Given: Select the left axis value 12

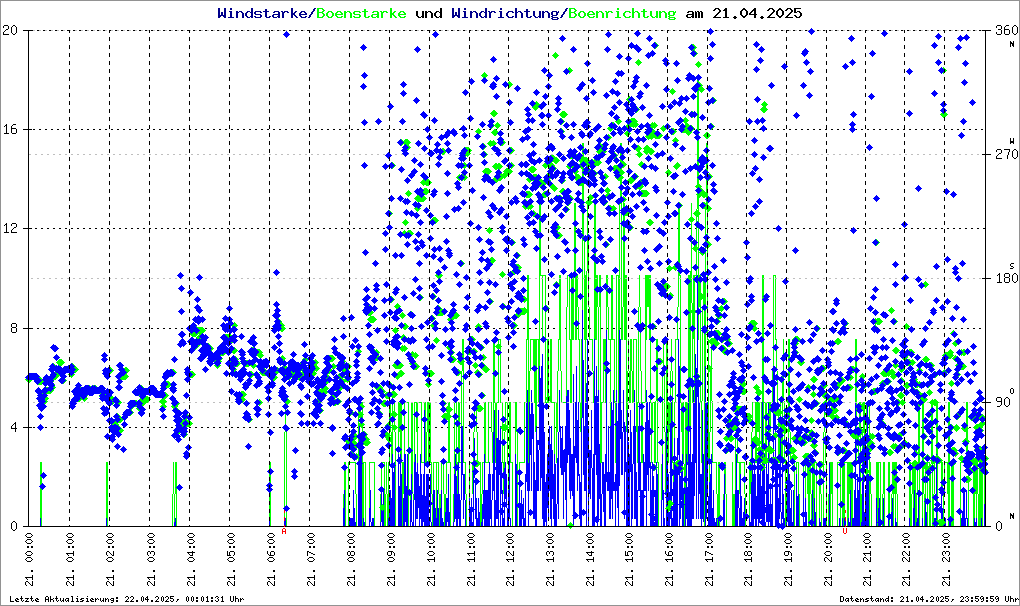Looking at the screenshot, I should point(11,228).
